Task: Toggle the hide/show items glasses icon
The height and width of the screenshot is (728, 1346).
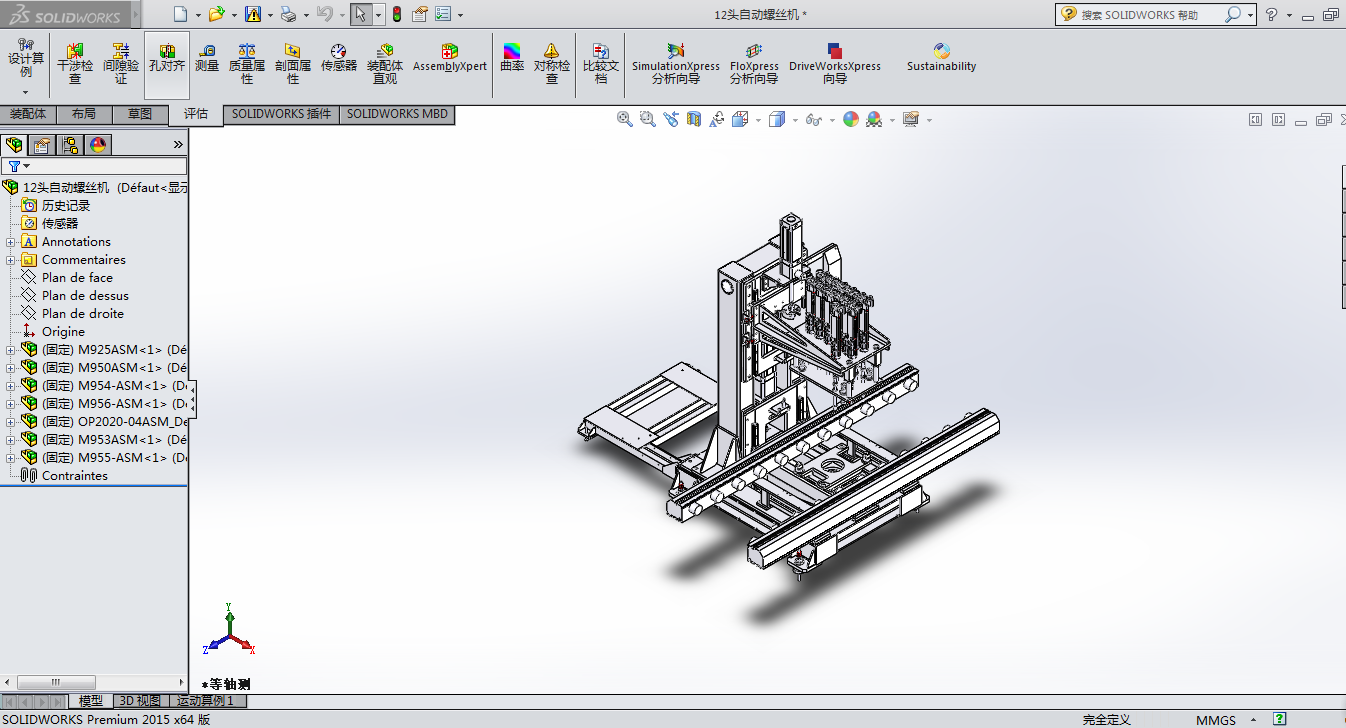Action: point(813,120)
